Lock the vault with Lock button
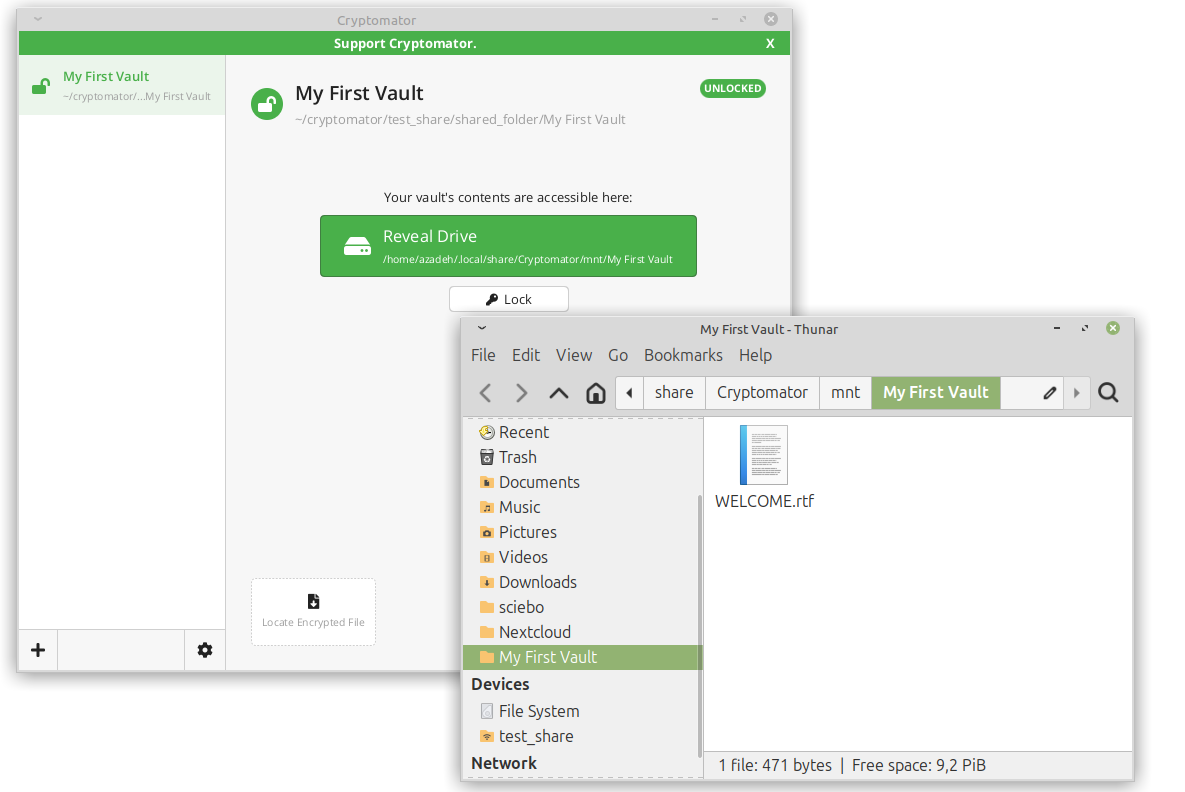 click(x=509, y=299)
